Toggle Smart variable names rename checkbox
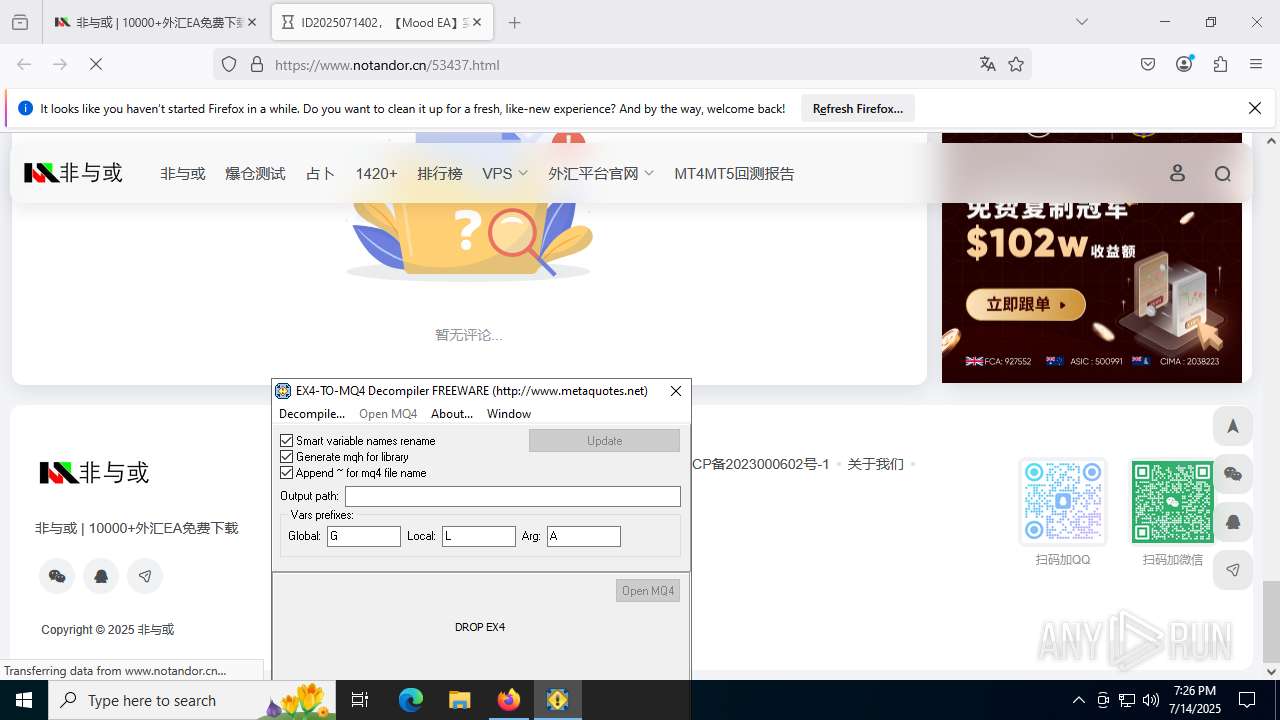Screen dimensions: 1280x720 point(287,440)
